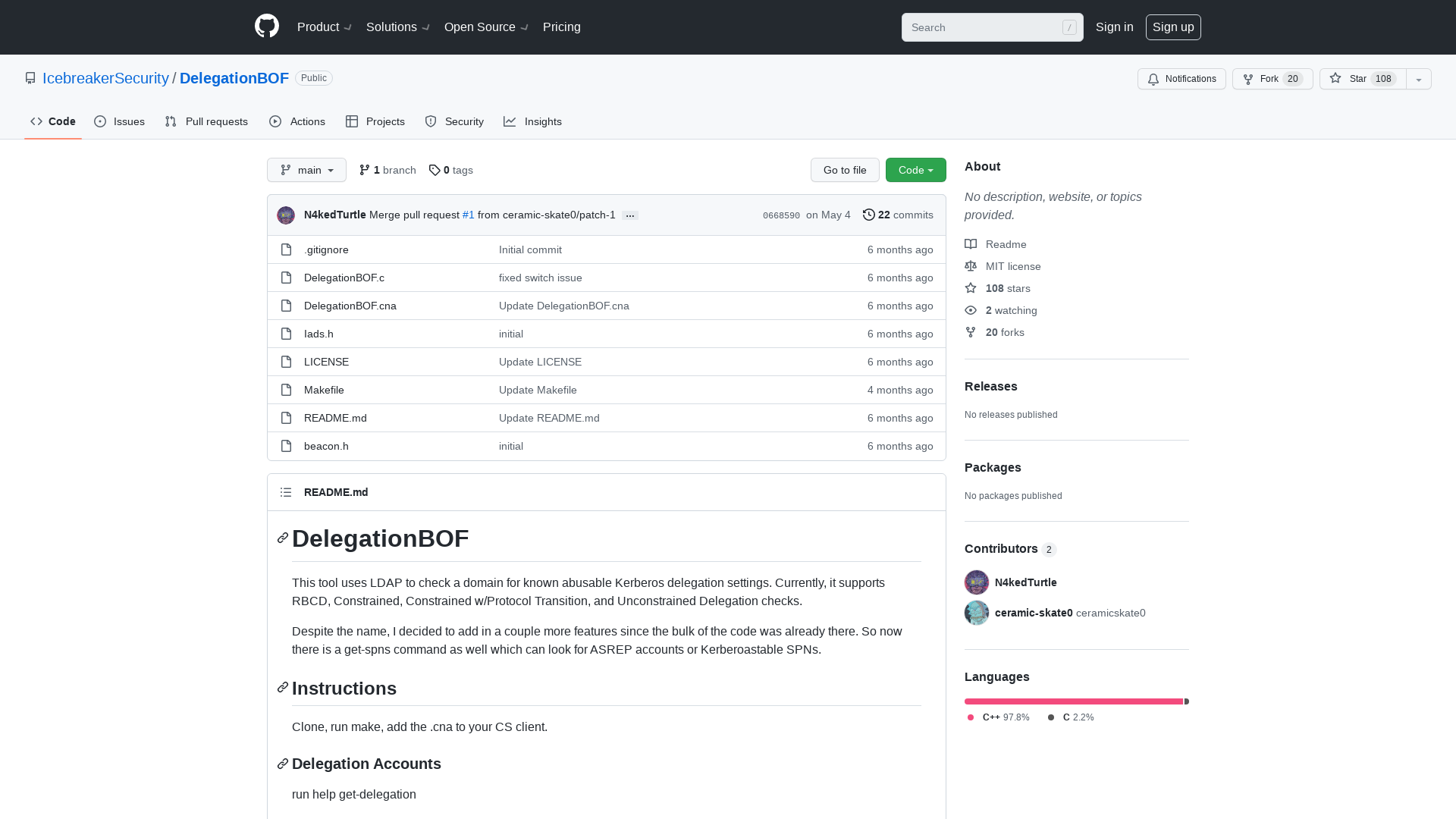The height and width of the screenshot is (819, 1456).
Task: Open the Actions tab
Action: coord(297,121)
